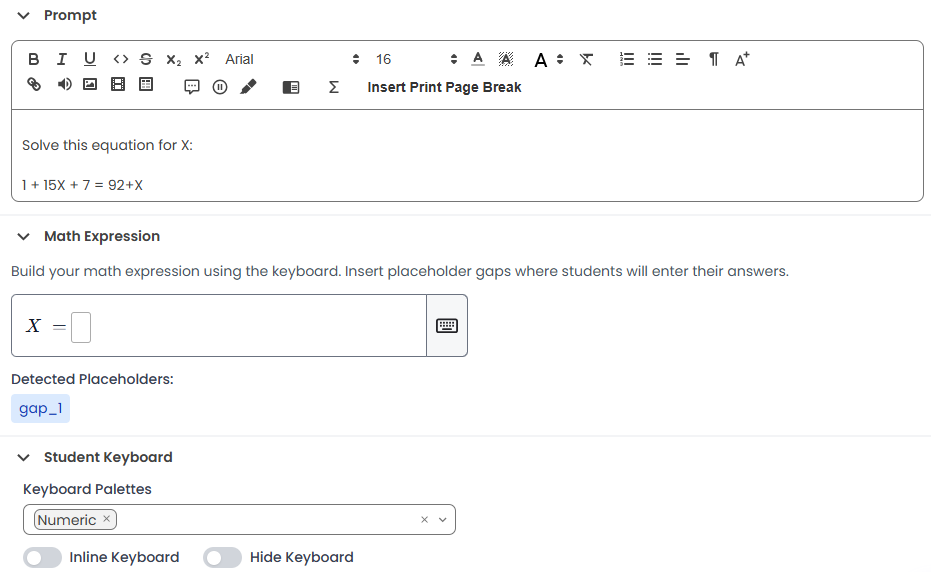Remove the Numeric palette tag

106,519
